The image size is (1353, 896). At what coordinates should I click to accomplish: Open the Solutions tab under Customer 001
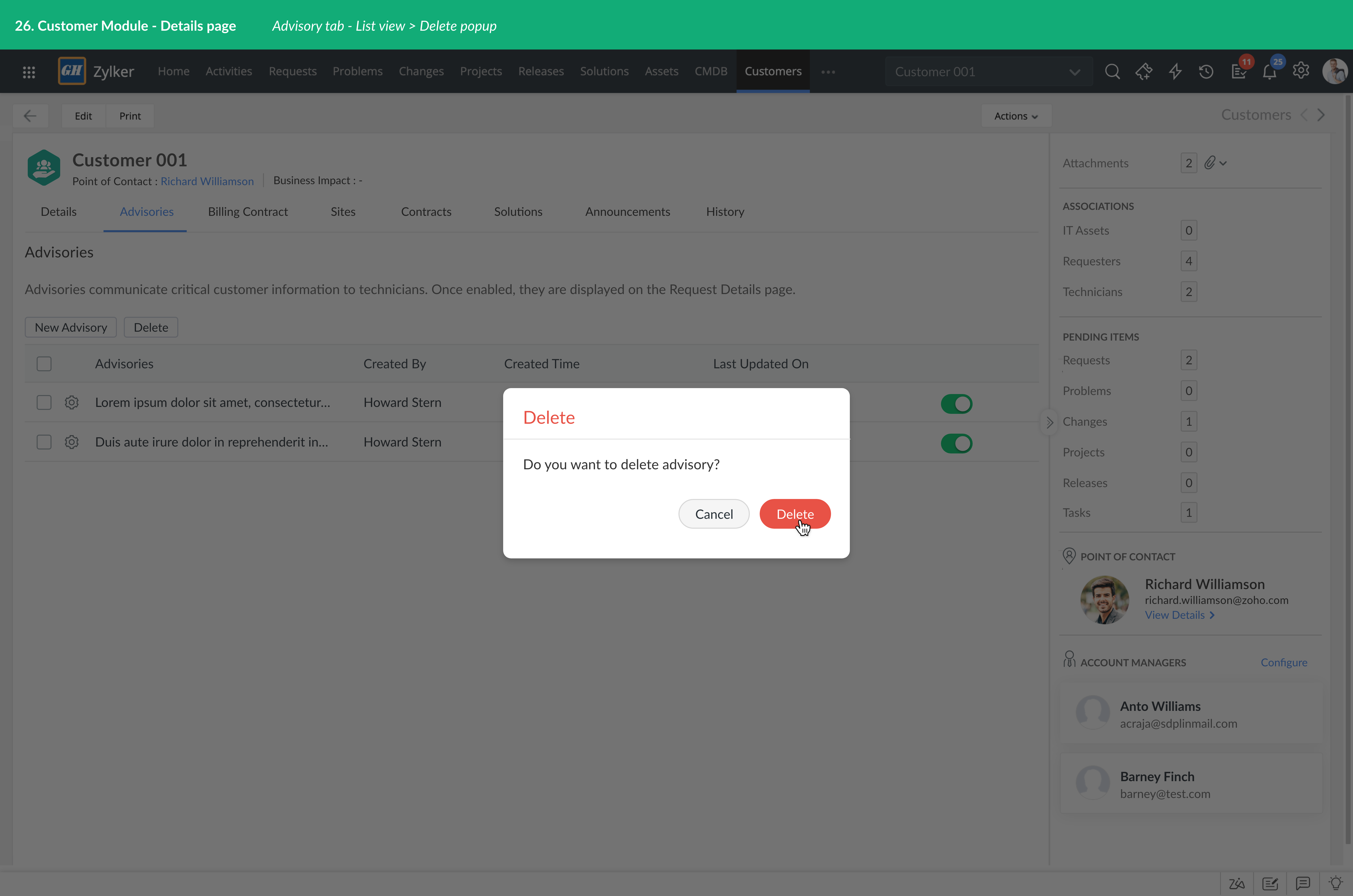pyautogui.click(x=519, y=212)
